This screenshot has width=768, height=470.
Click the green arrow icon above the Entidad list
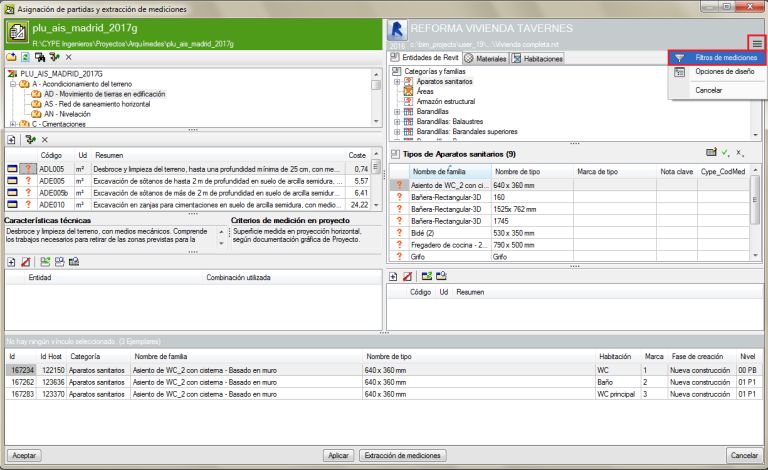pos(45,262)
